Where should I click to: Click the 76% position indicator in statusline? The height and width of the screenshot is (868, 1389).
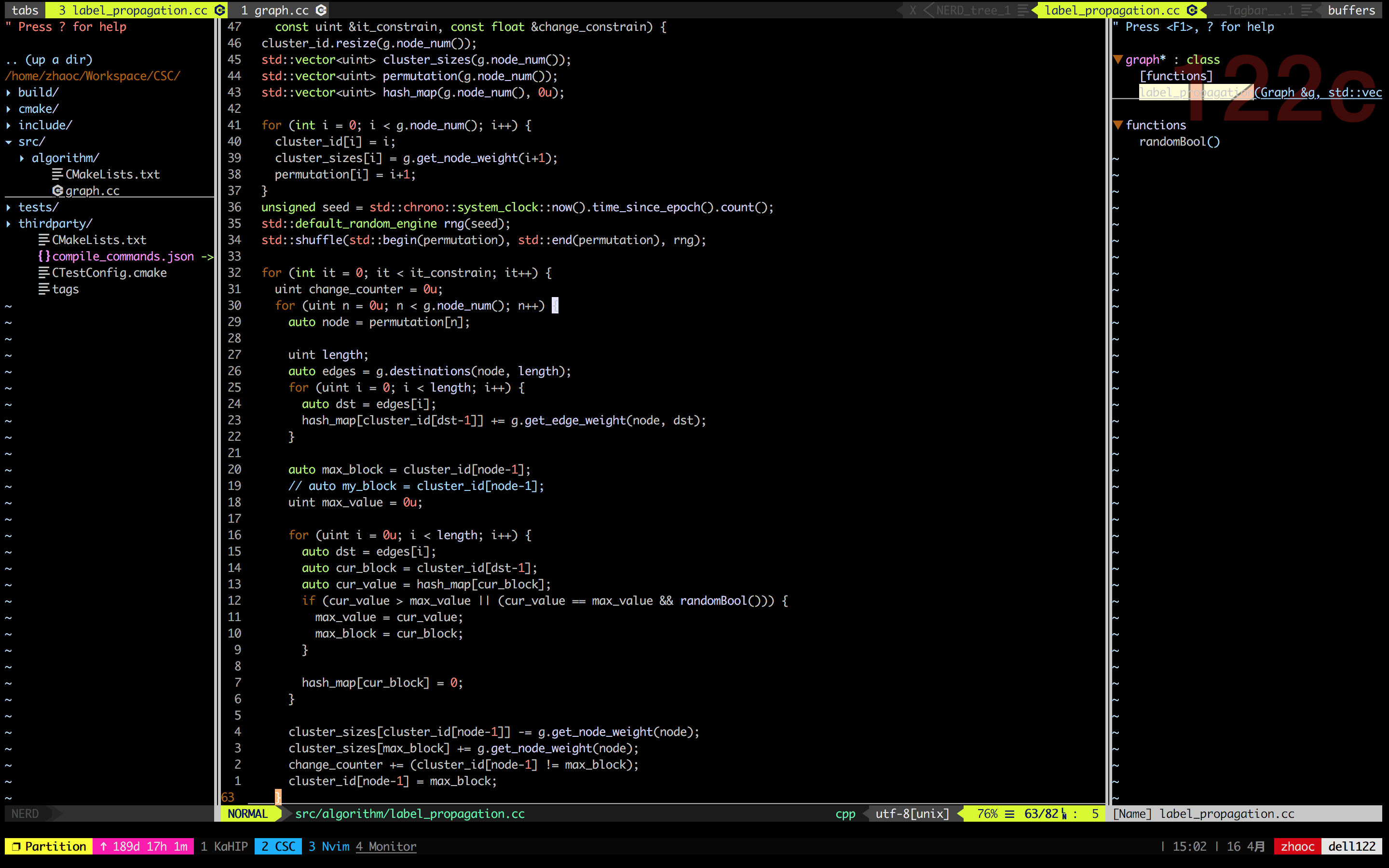coord(987,814)
